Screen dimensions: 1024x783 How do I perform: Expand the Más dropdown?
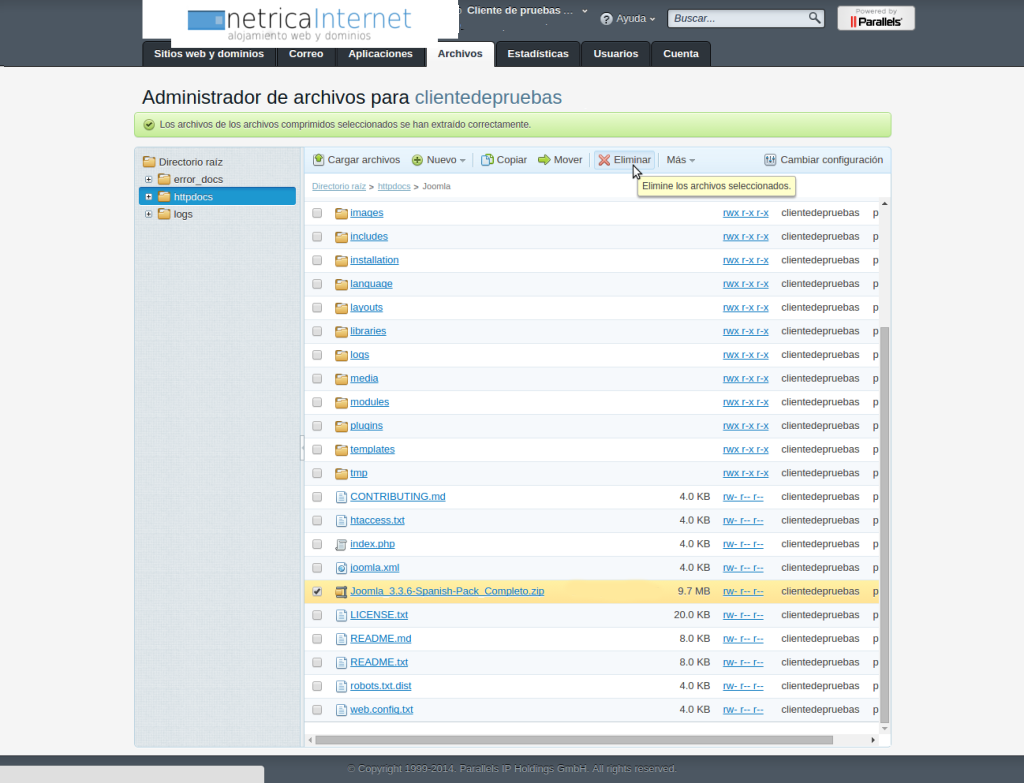click(x=680, y=160)
